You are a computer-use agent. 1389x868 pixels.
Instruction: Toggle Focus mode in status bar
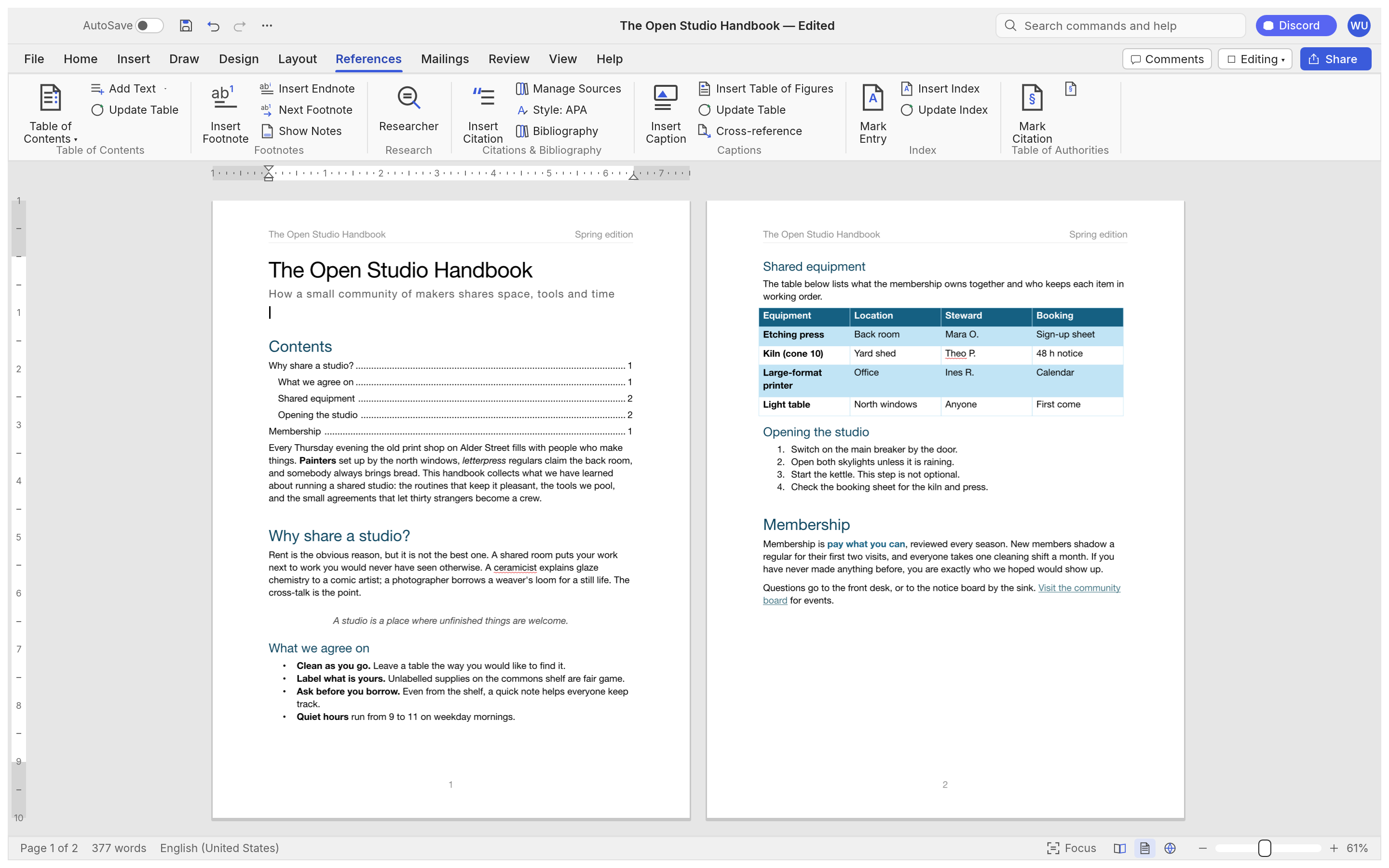click(1071, 848)
